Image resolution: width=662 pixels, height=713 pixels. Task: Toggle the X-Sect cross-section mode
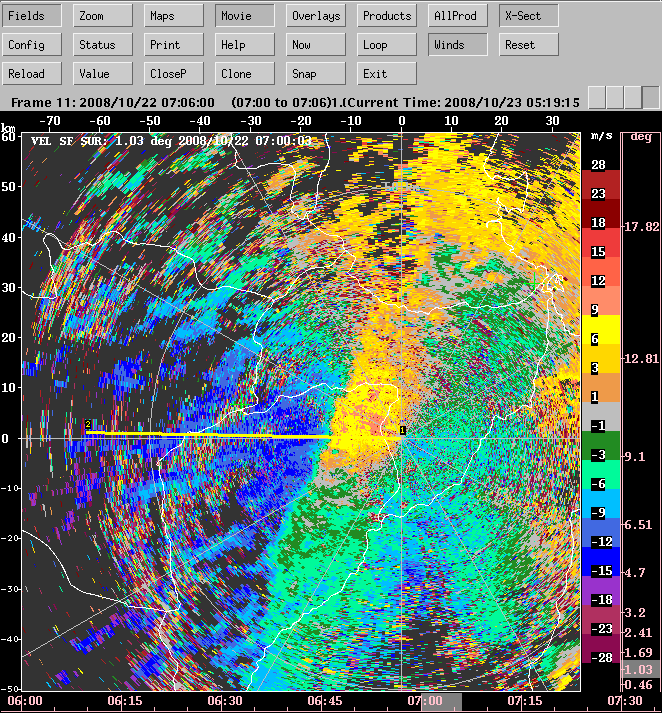click(x=529, y=16)
